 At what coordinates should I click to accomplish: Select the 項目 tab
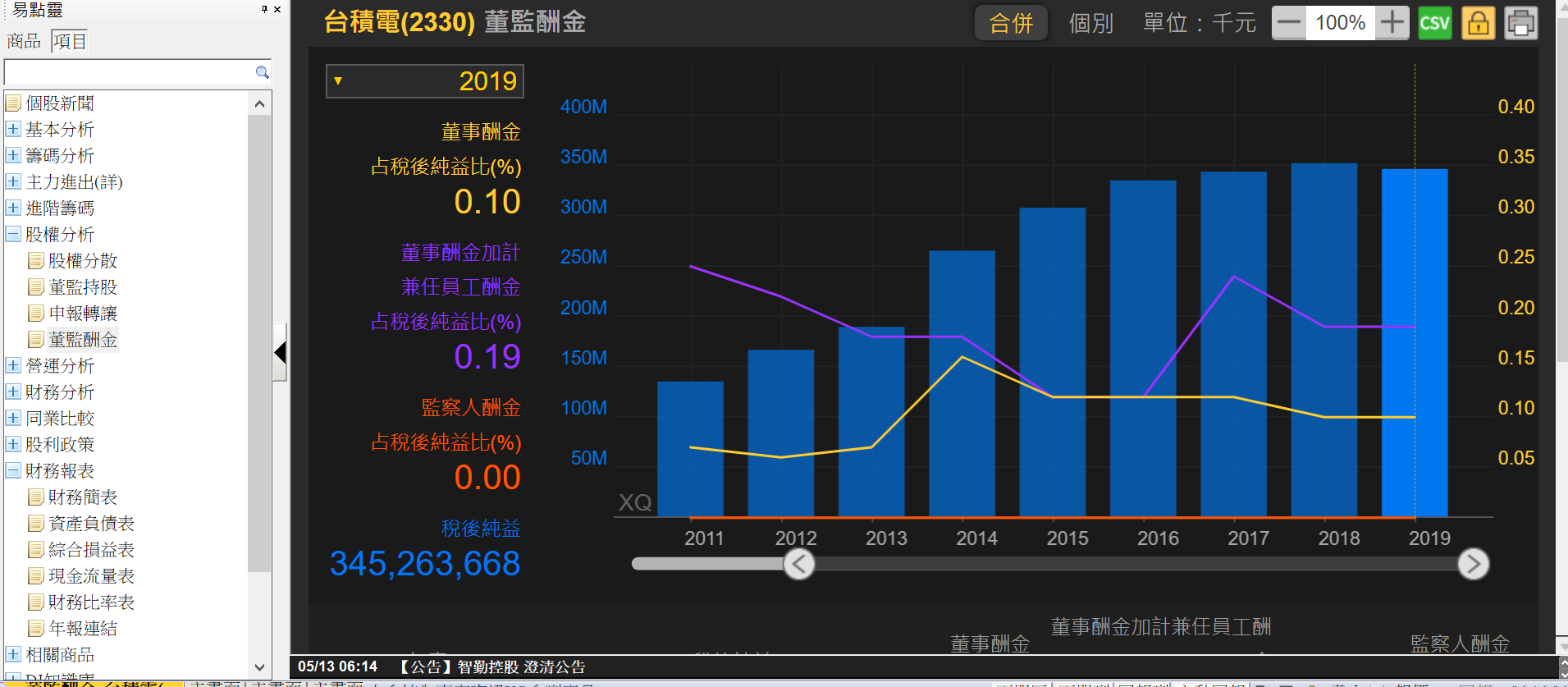(x=69, y=41)
